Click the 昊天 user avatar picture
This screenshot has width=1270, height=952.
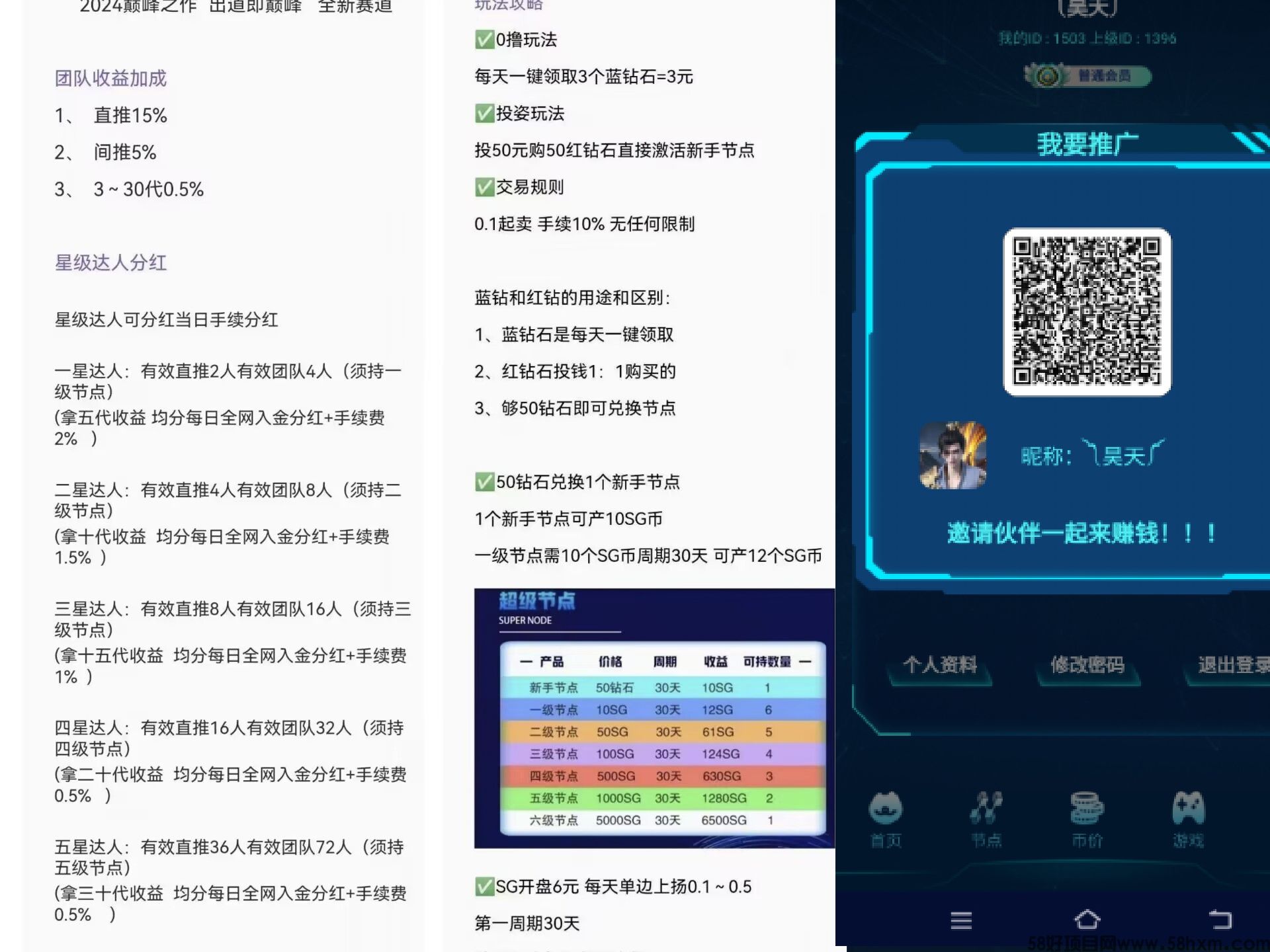click(953, 456)
